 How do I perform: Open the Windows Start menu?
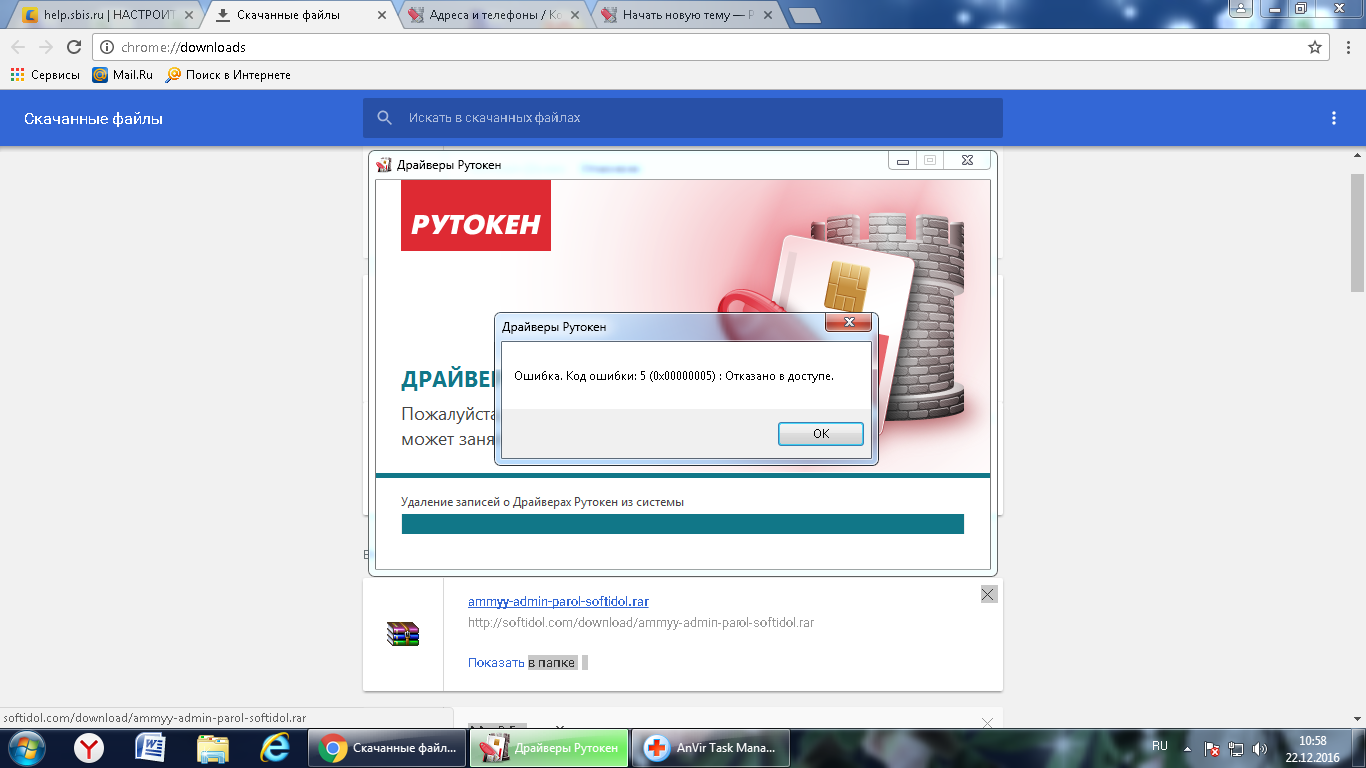click(27, 747)
